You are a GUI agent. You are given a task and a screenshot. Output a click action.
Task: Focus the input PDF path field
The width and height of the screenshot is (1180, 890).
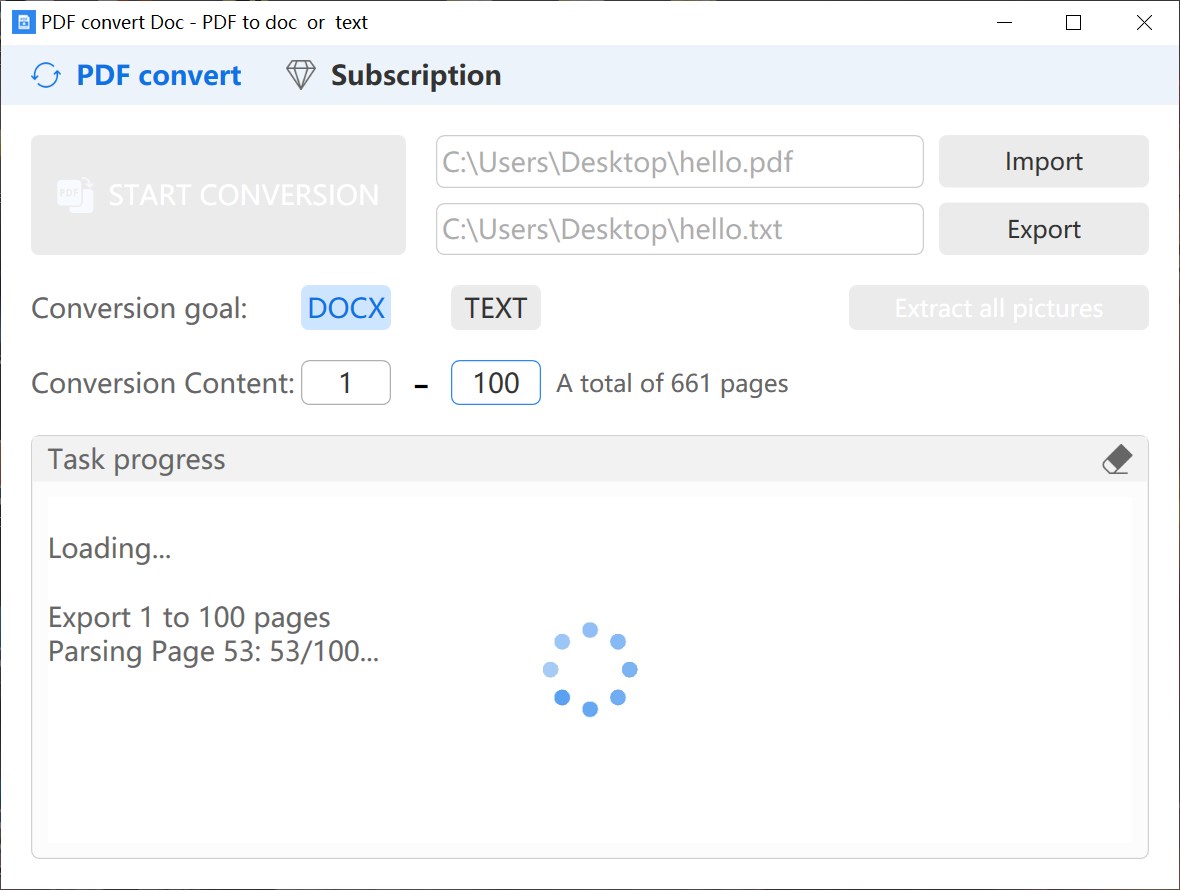[679, 162]
